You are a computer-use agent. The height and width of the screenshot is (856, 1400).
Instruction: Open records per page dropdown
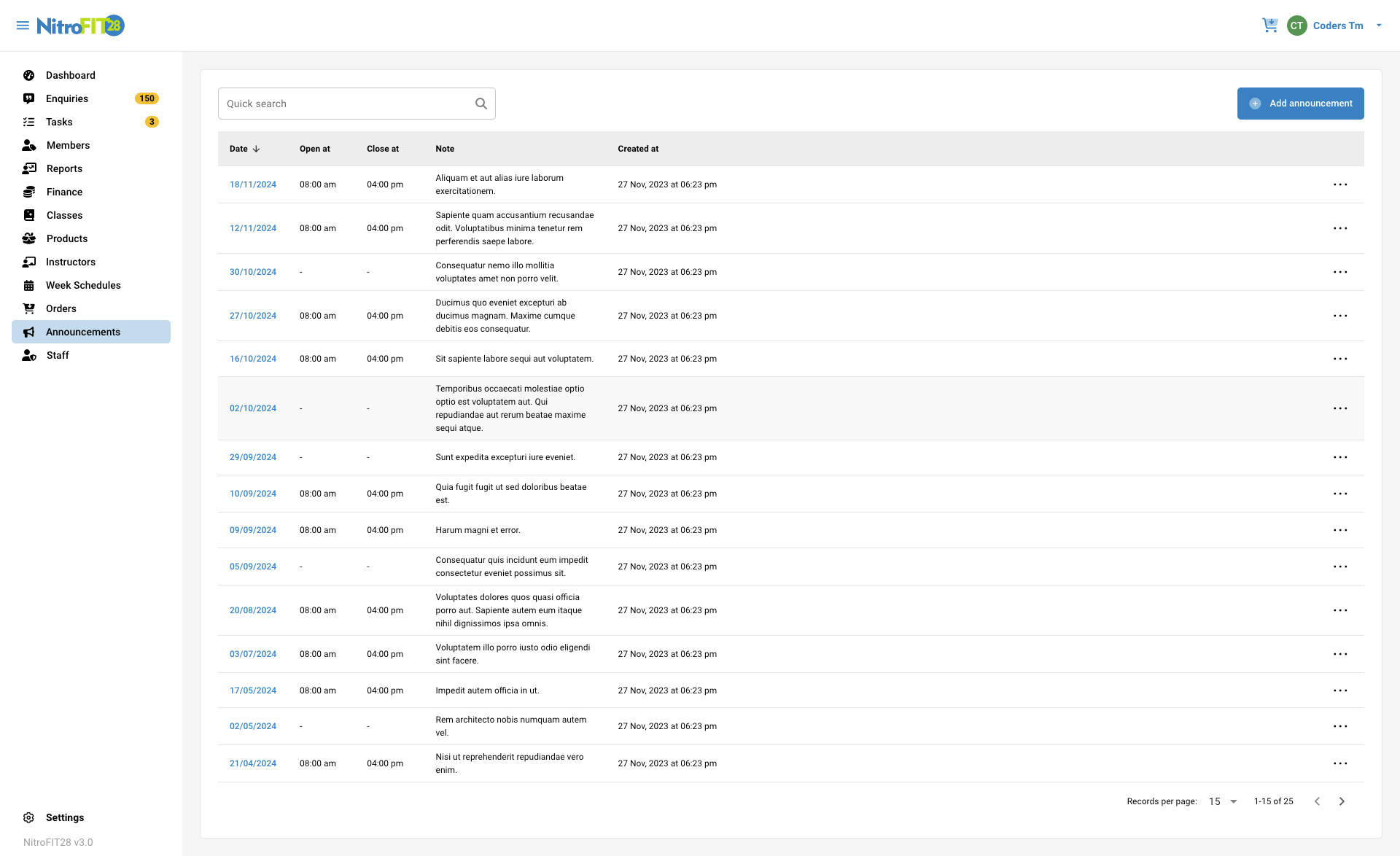coord(1221,801)
